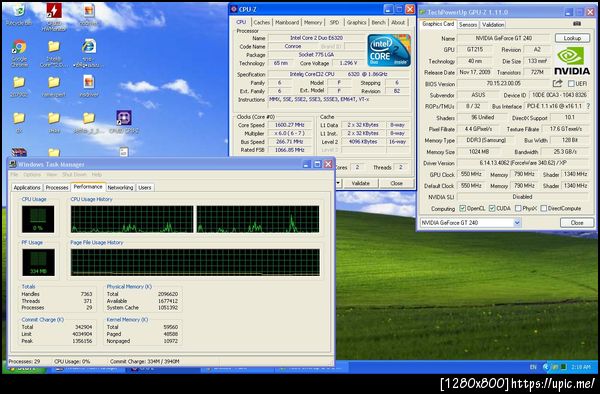
Task: Open the Users tab in Task Manager
Action: point(145,187)
